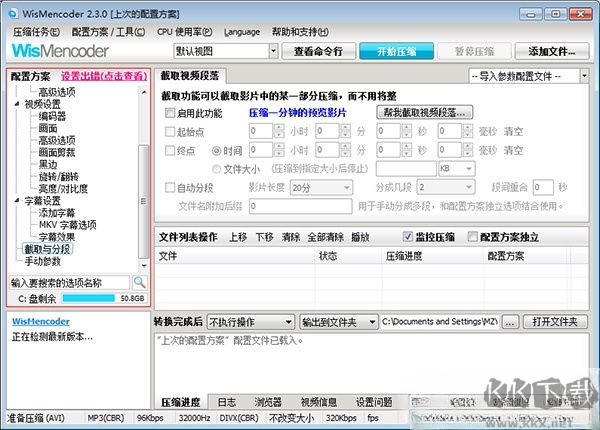Click the 全部清除 file list action
This screenshot has height=430, width=600.
tap(326, 237)
